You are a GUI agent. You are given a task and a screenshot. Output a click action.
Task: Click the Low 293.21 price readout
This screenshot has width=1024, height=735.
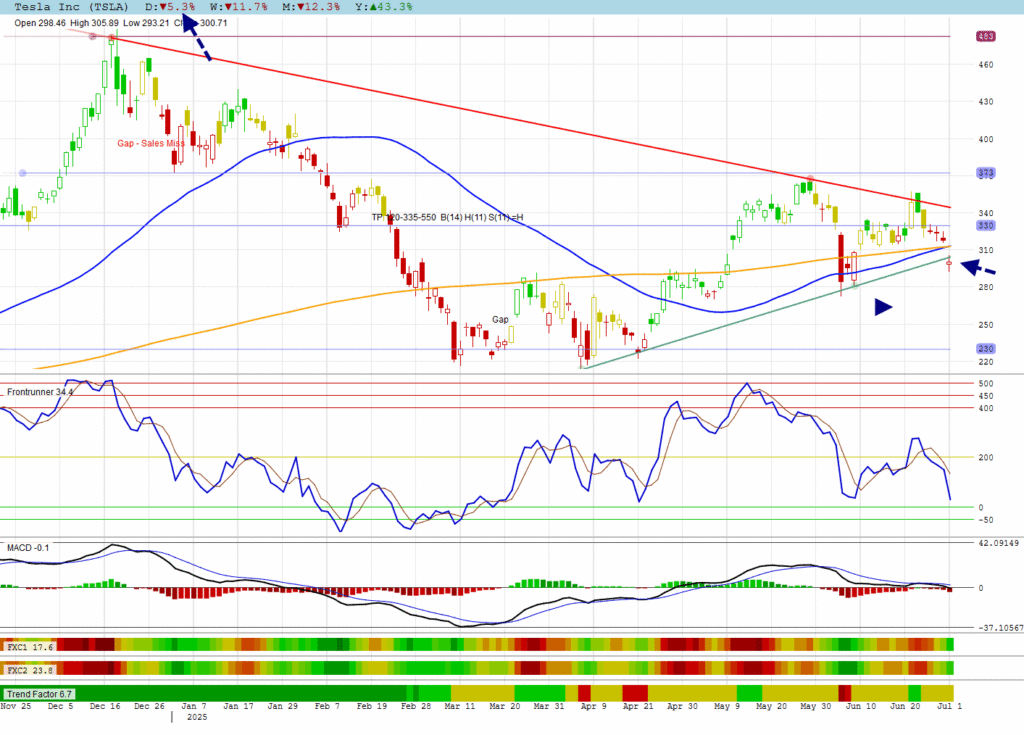(x=146, y=23)
